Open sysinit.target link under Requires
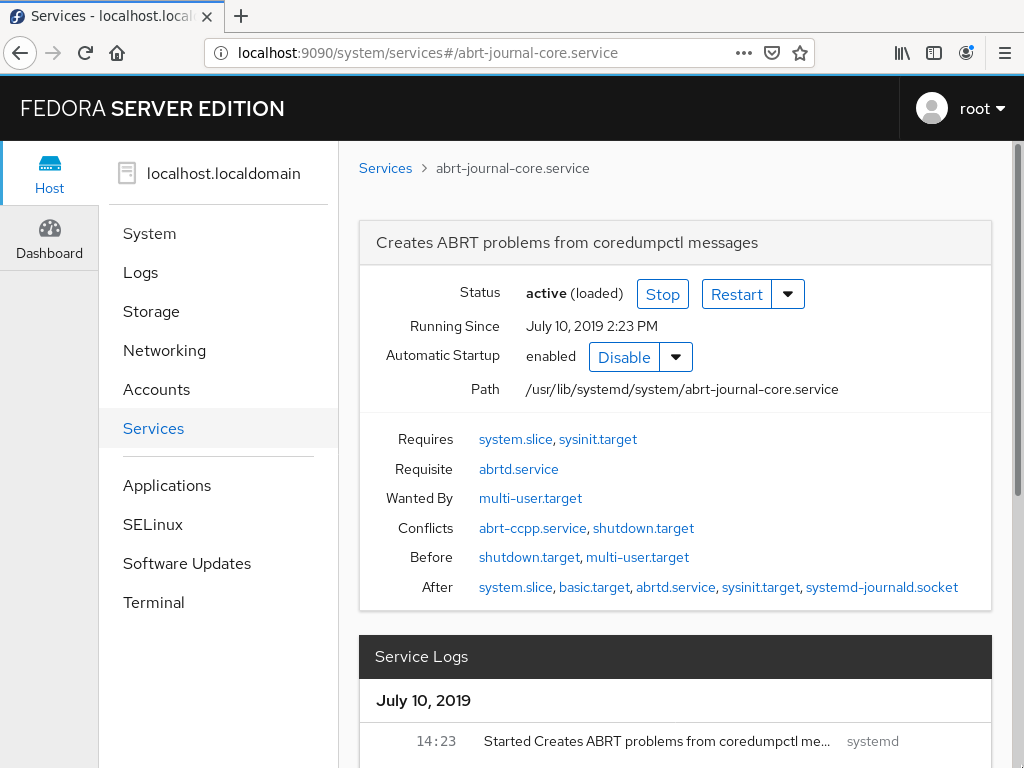The image size is (1024, 768). (x=598, y=440)
